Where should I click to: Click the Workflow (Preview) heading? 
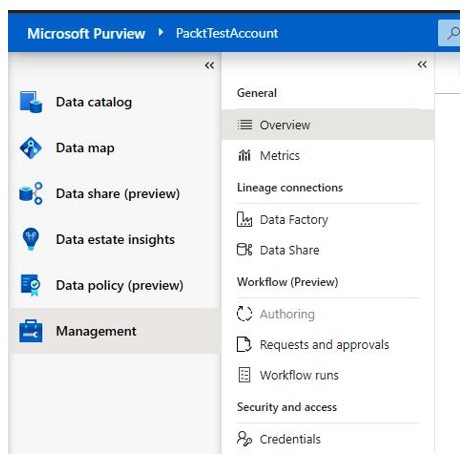(287, 282)
